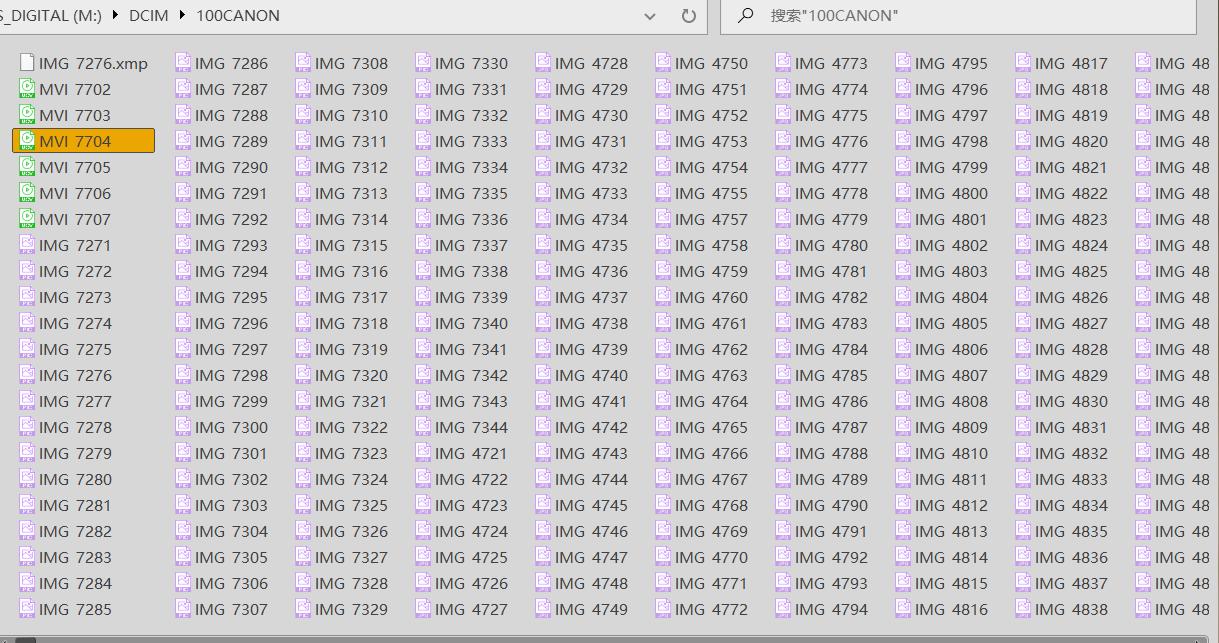Viewport: 1219px width, 643px height.
Task: Click the _DIGITAL (M:) drive breadcrumb
Action: pos(50,16)
